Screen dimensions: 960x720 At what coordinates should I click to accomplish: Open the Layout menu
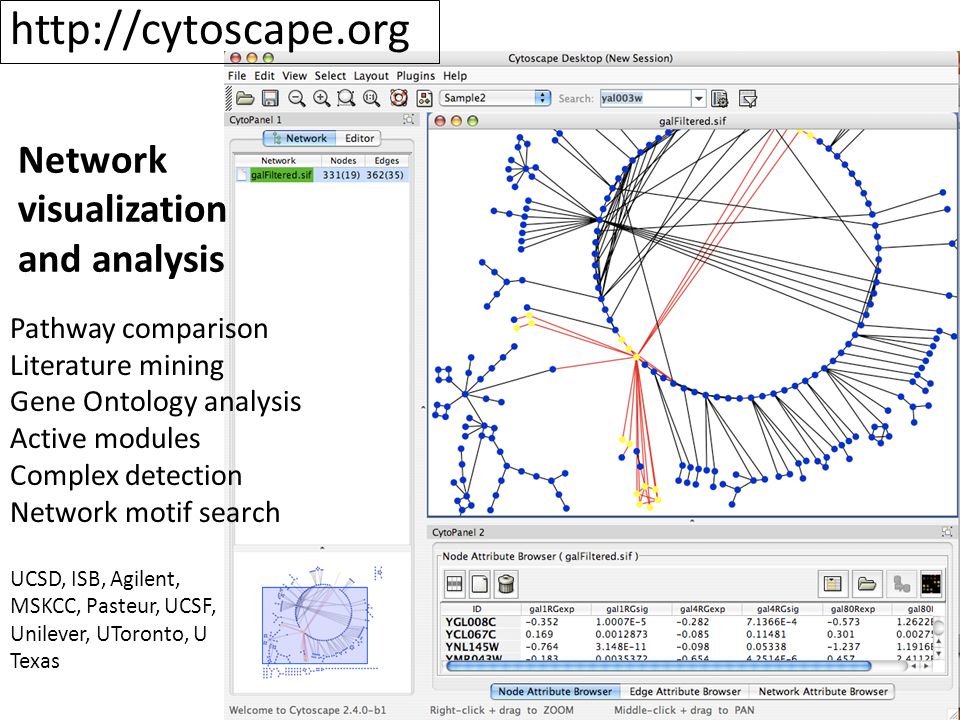(371, 76)
